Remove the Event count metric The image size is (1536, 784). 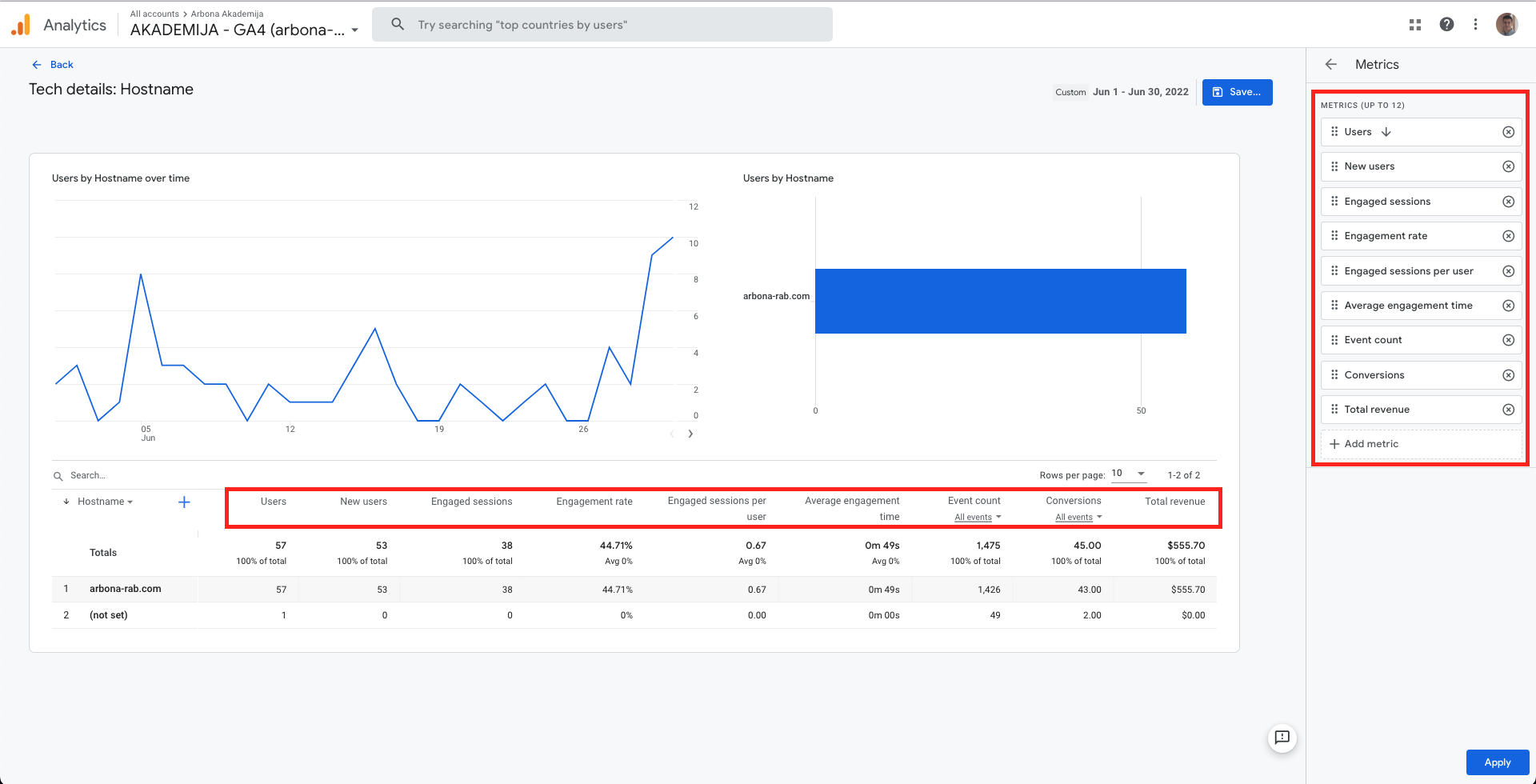point(1508,340)
